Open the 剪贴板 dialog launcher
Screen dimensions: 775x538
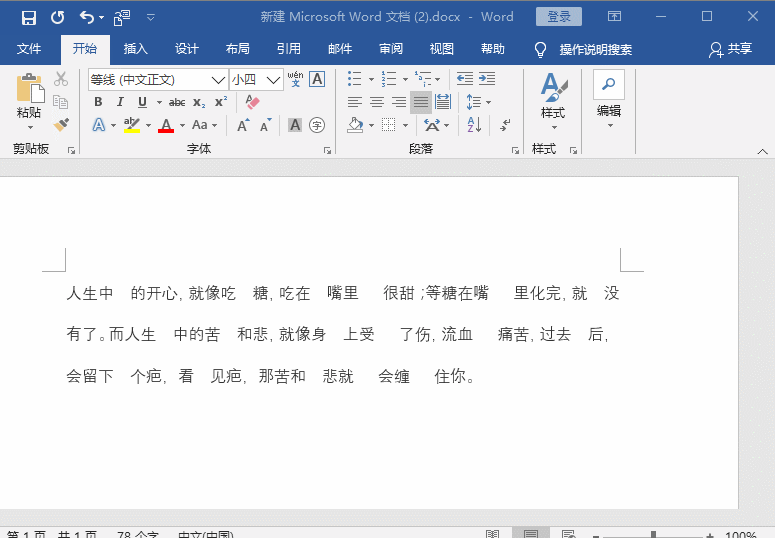pyautogui.click(x=72, y=150)
